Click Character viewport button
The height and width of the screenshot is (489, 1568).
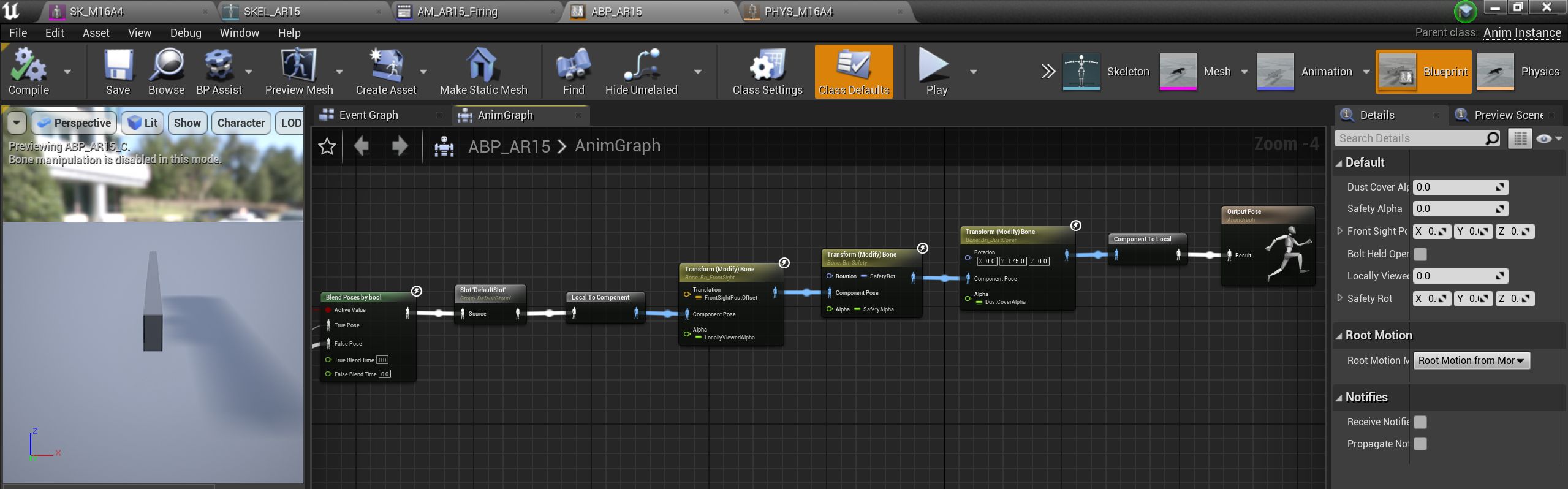click(241, 123)
